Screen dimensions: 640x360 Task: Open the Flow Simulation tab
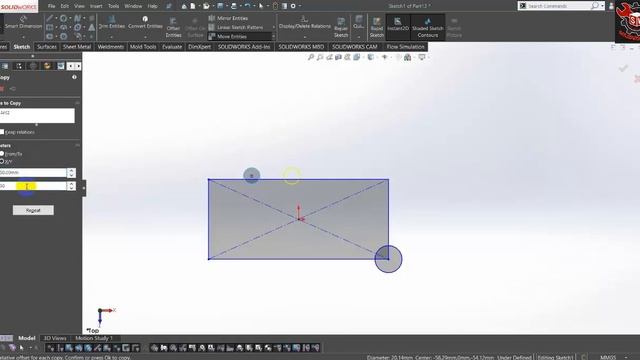coord(405,47)
